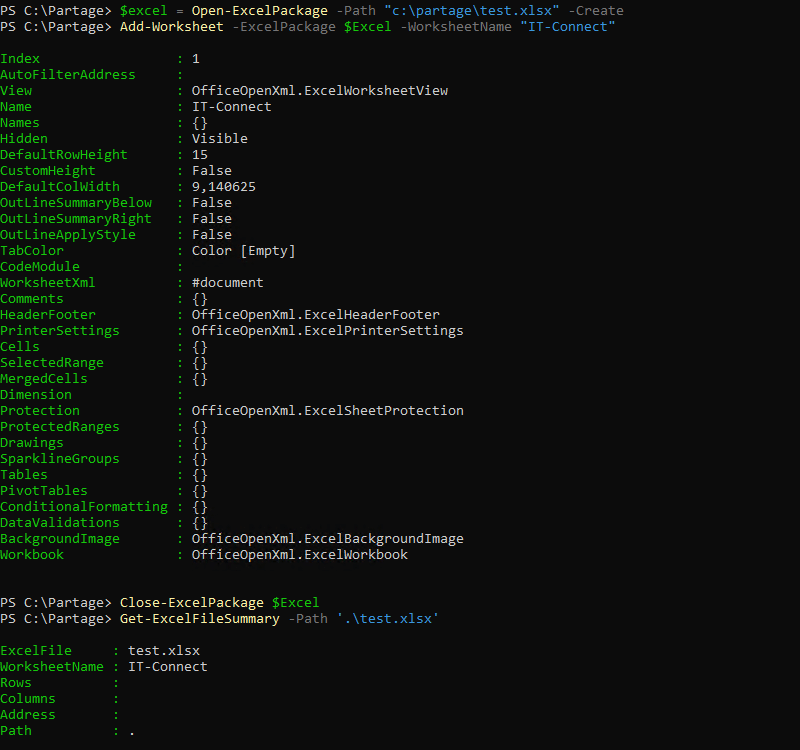Select the Rows field in the summary

pyautogui.click(x=16, y=682)
